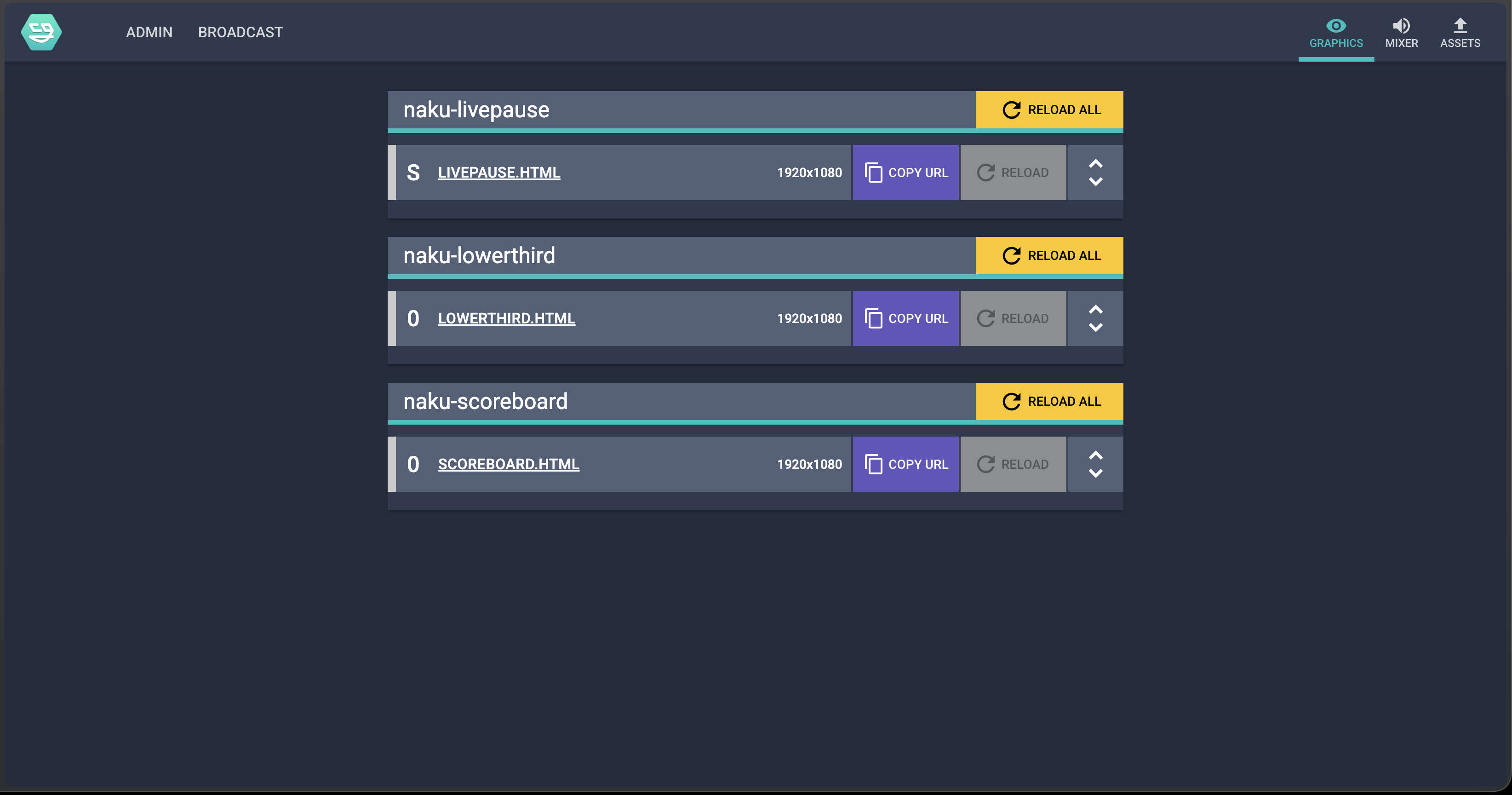Click the S status indicator on livepause row

click(413, 173)
